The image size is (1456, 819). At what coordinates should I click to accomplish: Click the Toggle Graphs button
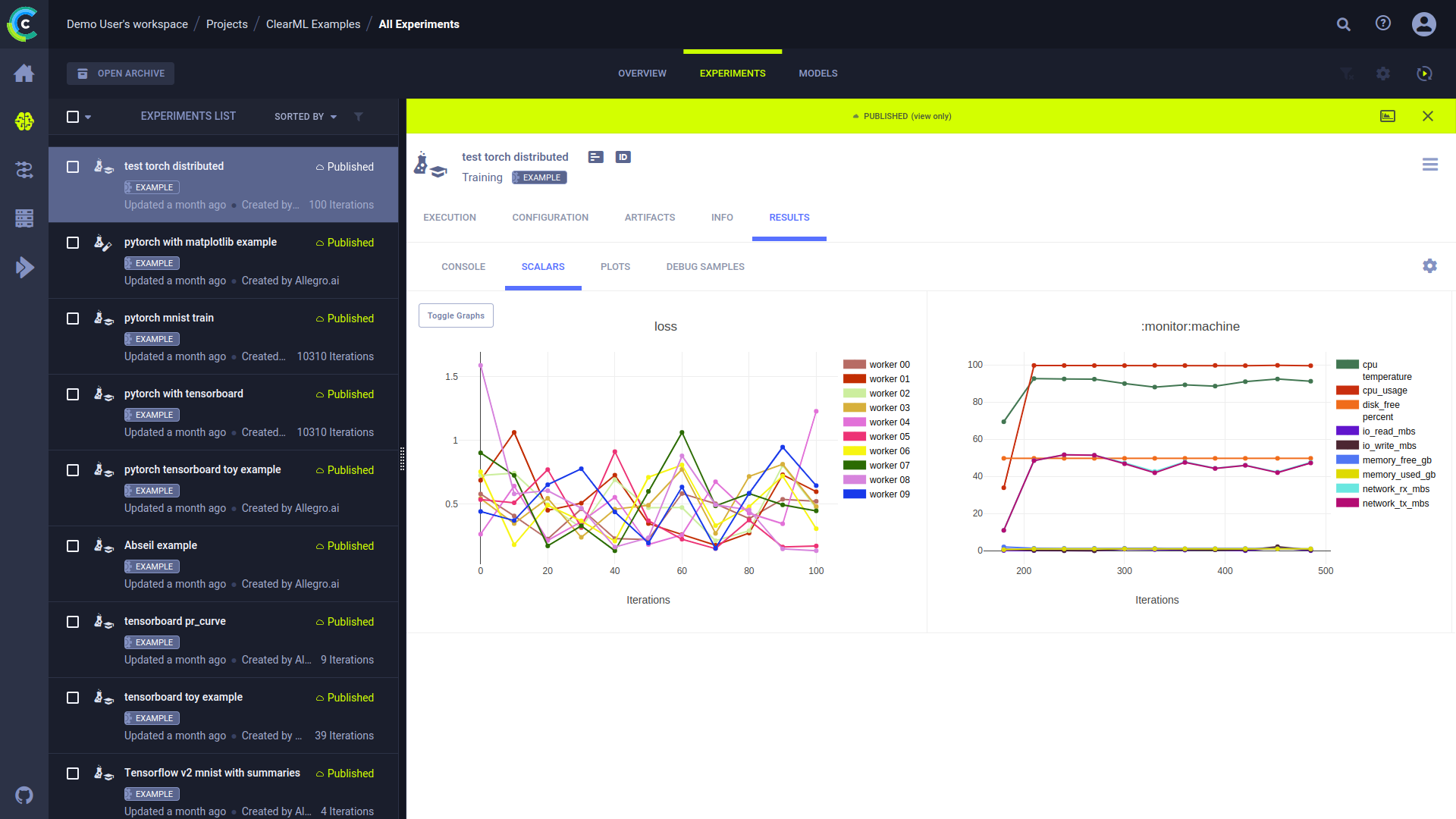(456, 315)
